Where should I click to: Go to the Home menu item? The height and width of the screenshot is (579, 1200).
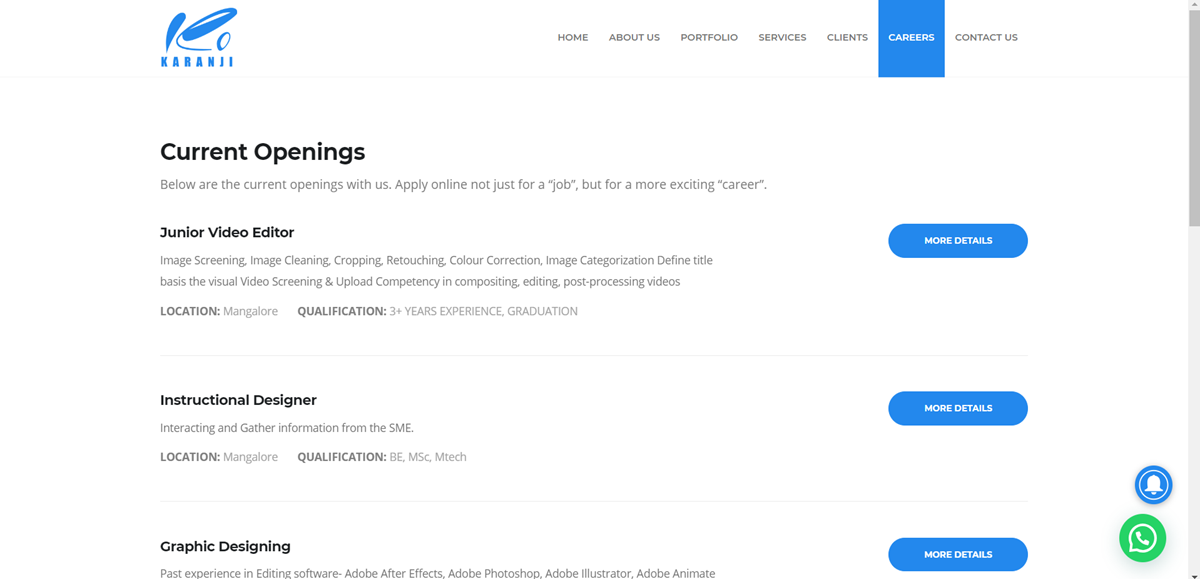pyautogui.click(x=573, y=38)
